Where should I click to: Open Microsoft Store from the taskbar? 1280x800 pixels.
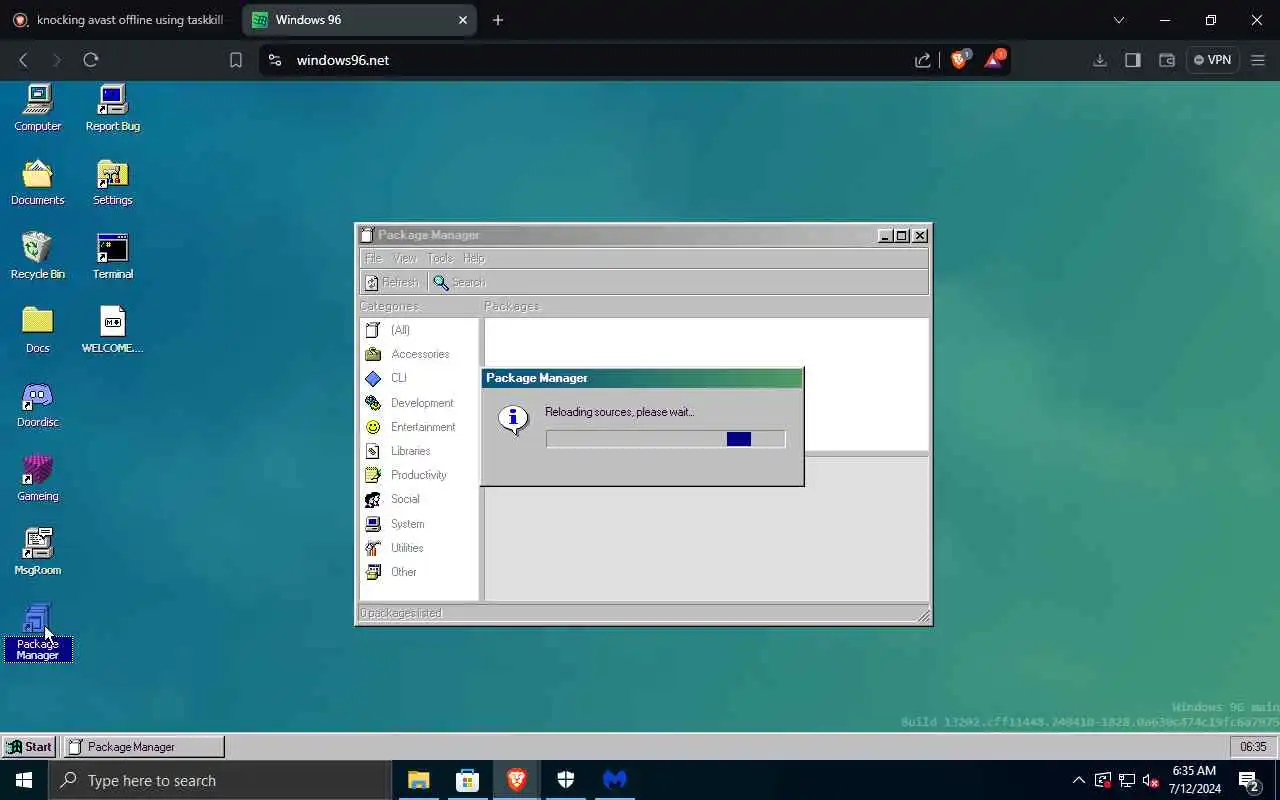pos(467,780)
